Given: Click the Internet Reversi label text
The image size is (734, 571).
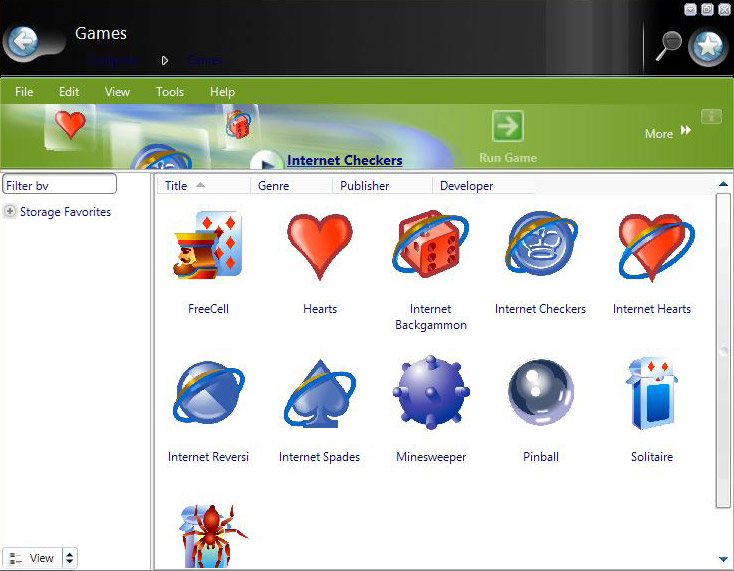Looking at the screenshot, I should tap(208, 457).
